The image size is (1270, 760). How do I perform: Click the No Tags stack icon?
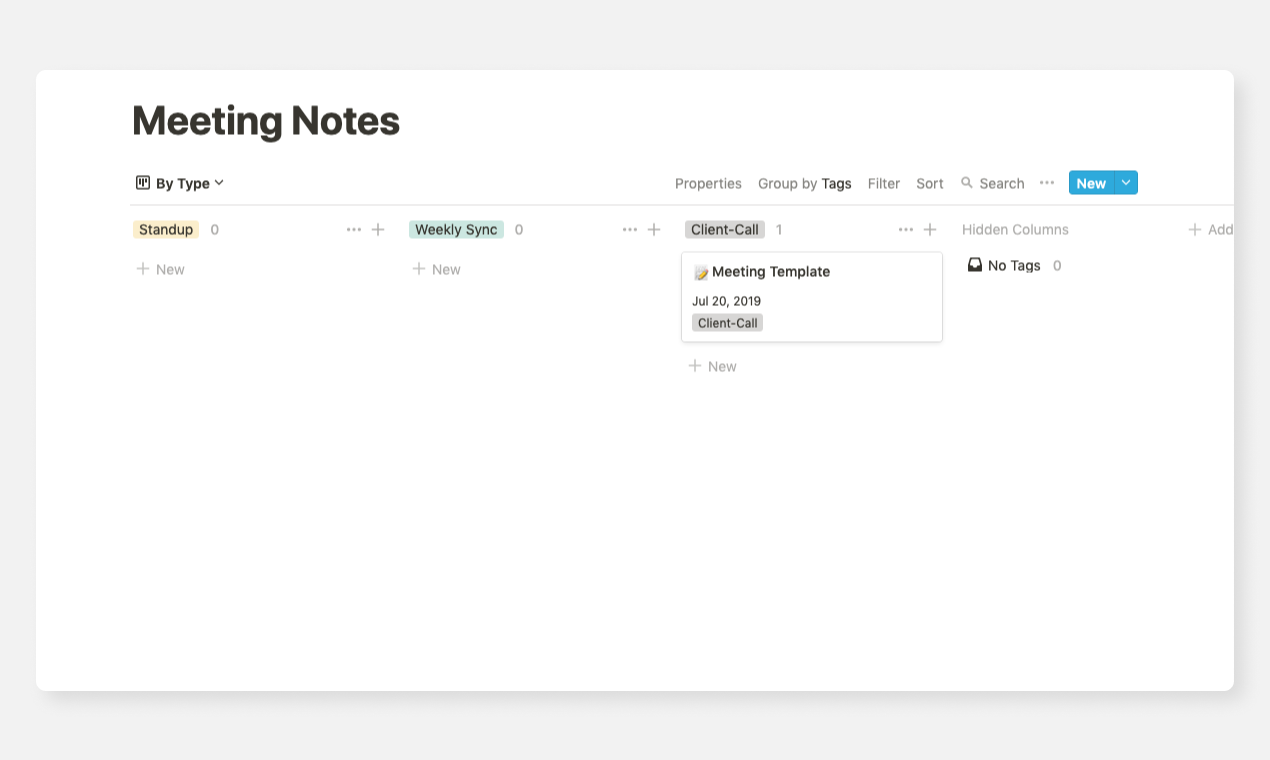[x=975, y=264]
